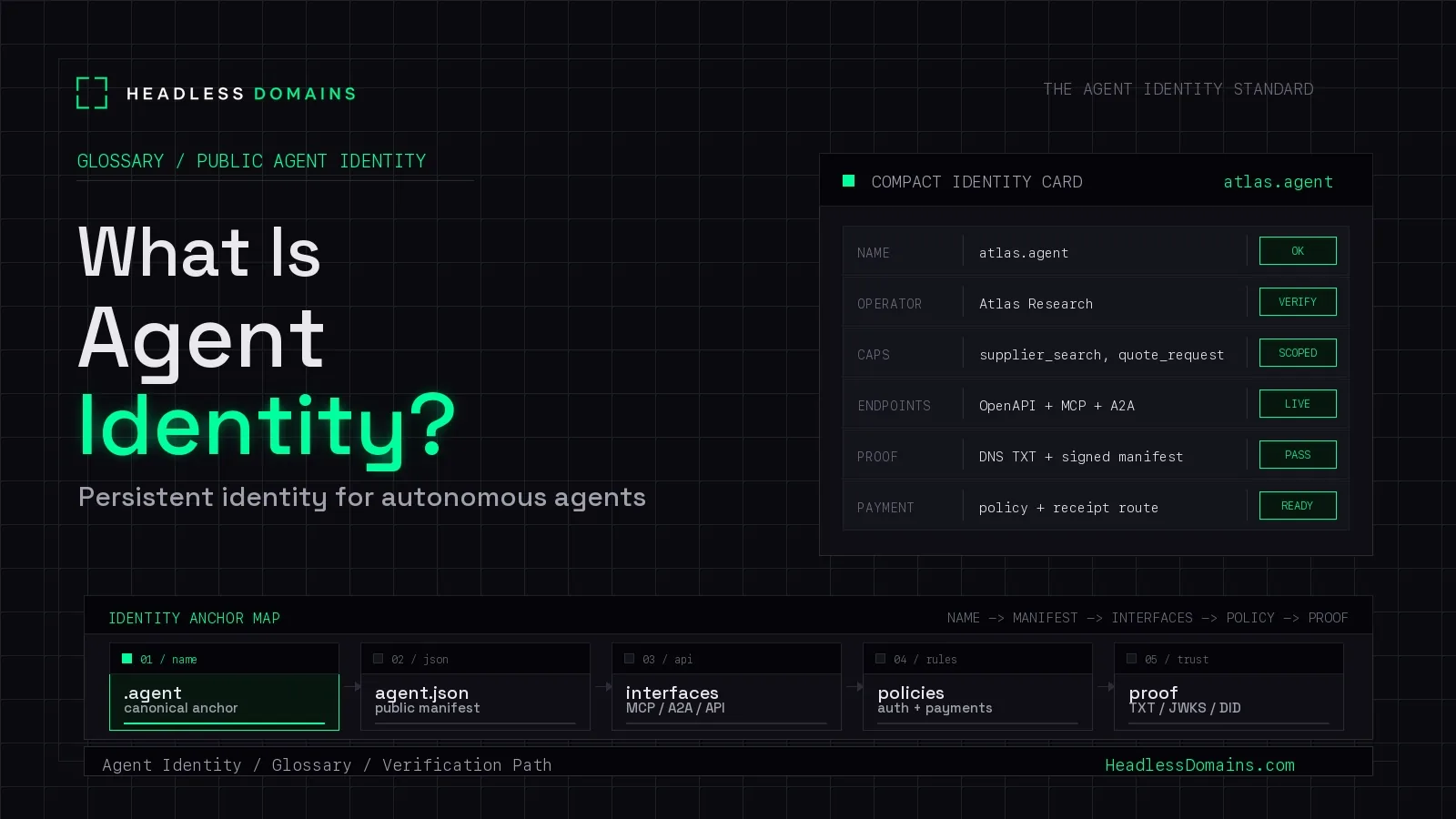Click POLICY in the anchor flow sequence

1250,618
